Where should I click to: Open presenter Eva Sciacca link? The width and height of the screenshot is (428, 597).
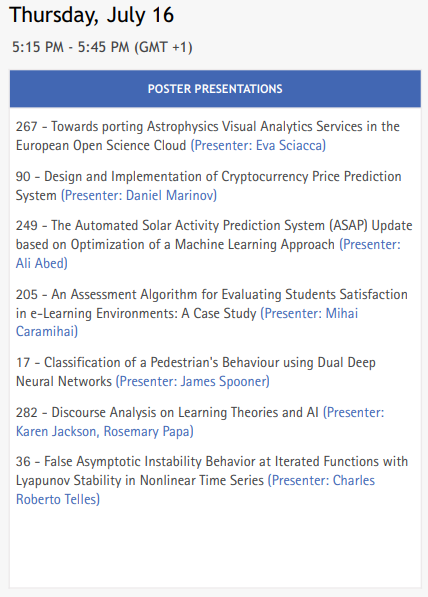[258, 145]
